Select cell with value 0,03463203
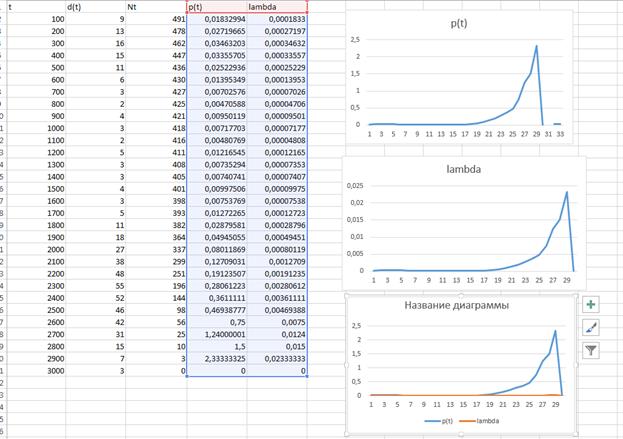This screenshot has height=439, width=623. coord(217,43)
